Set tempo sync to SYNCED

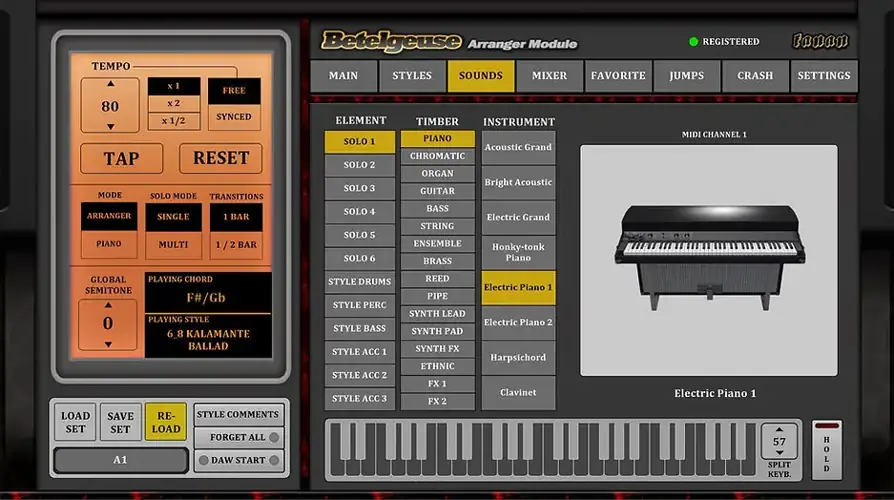234,117
